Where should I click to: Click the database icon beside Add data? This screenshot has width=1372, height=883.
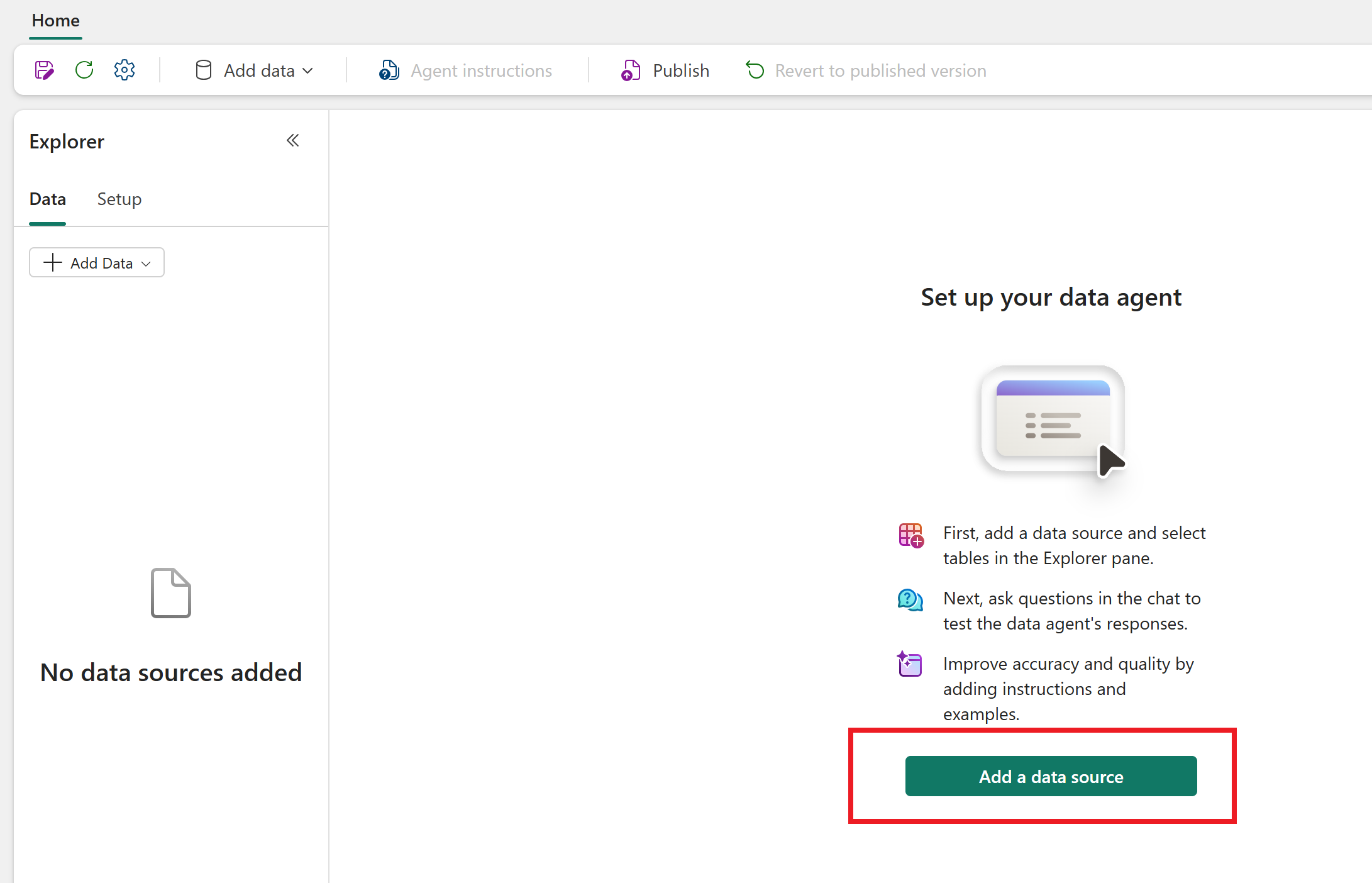pos(203,70)
